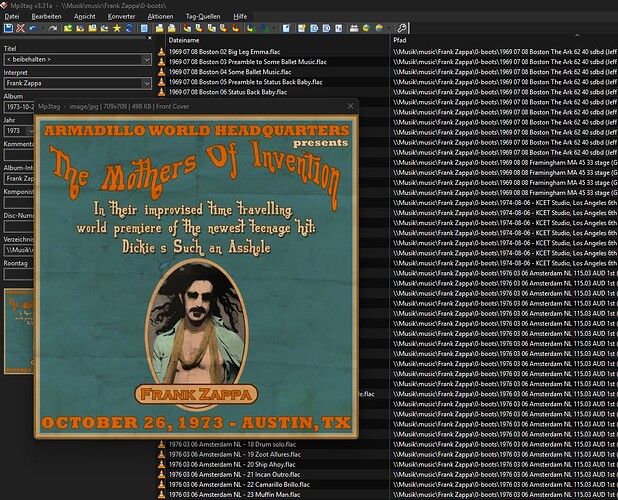Click the VLC cone icon for Big Leg Emma

(161, 50)
